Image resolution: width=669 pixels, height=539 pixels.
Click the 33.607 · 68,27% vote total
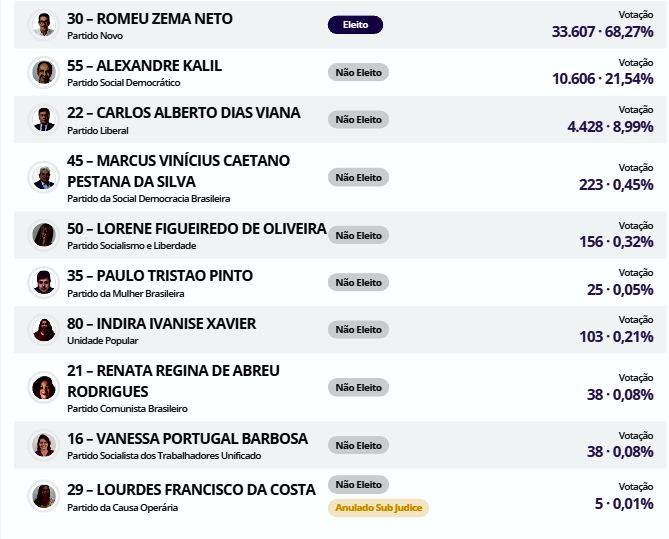point(602,32)
